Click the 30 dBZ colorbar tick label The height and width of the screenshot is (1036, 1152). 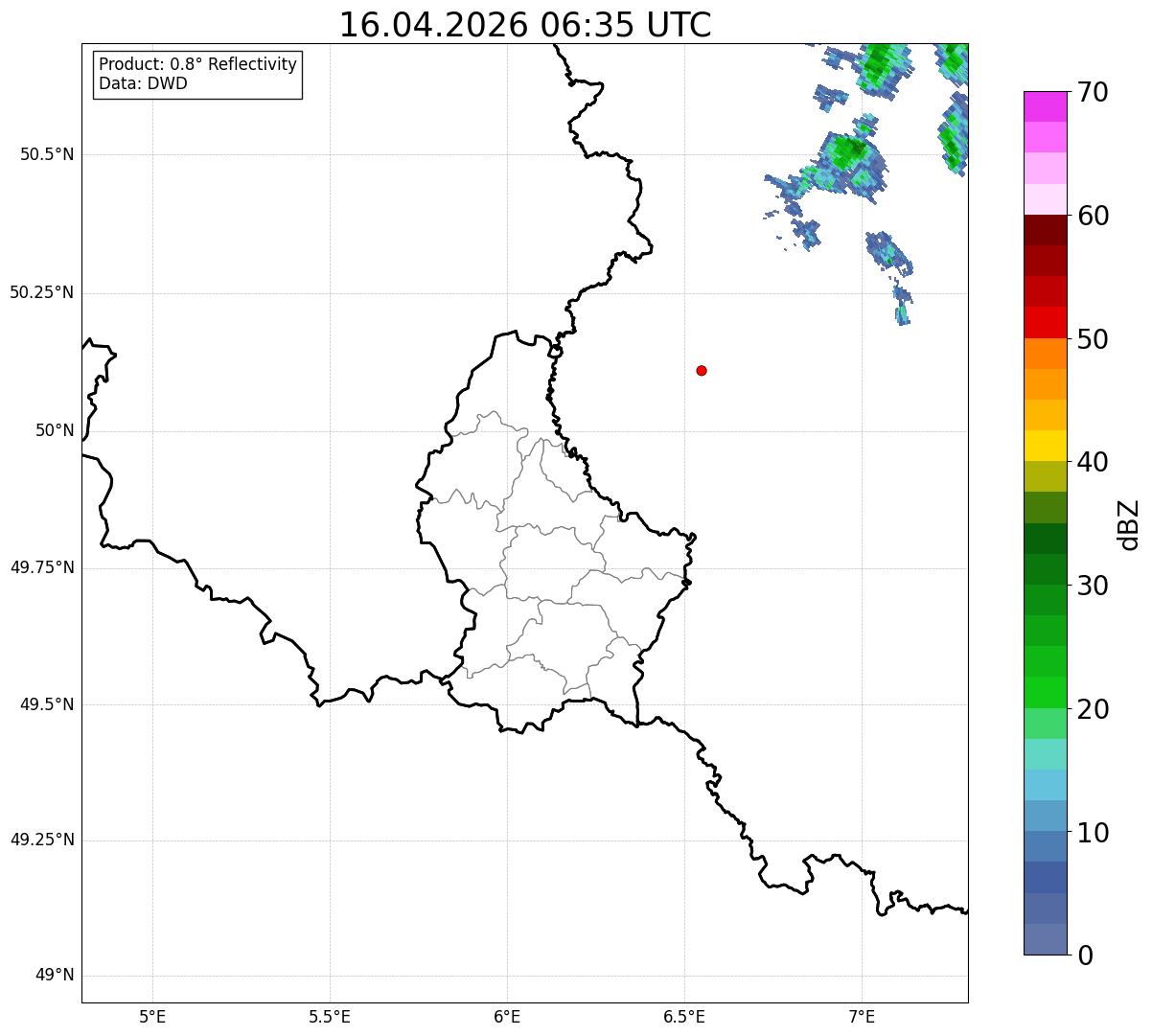tap(1093, 586)
